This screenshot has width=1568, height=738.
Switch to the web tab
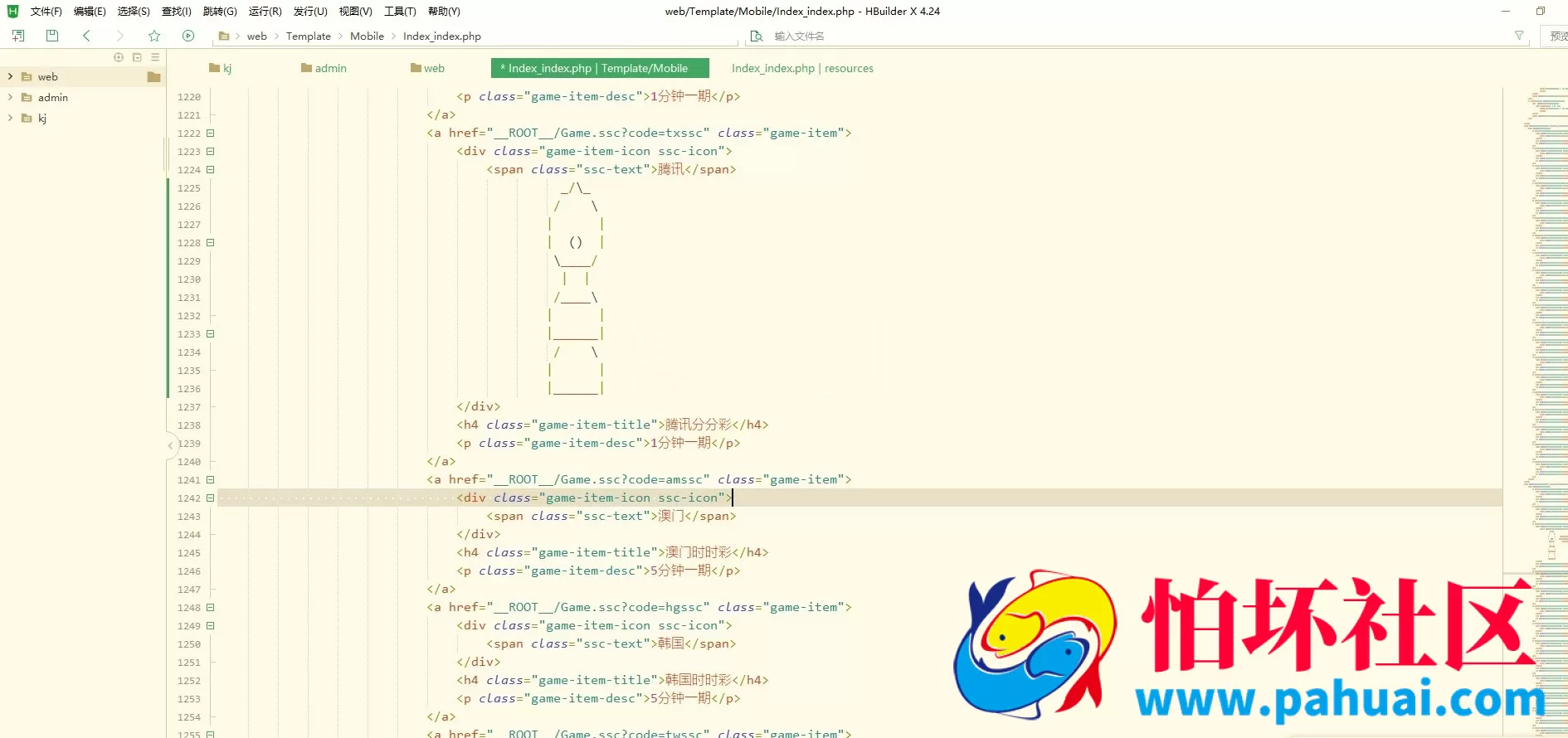428,69
